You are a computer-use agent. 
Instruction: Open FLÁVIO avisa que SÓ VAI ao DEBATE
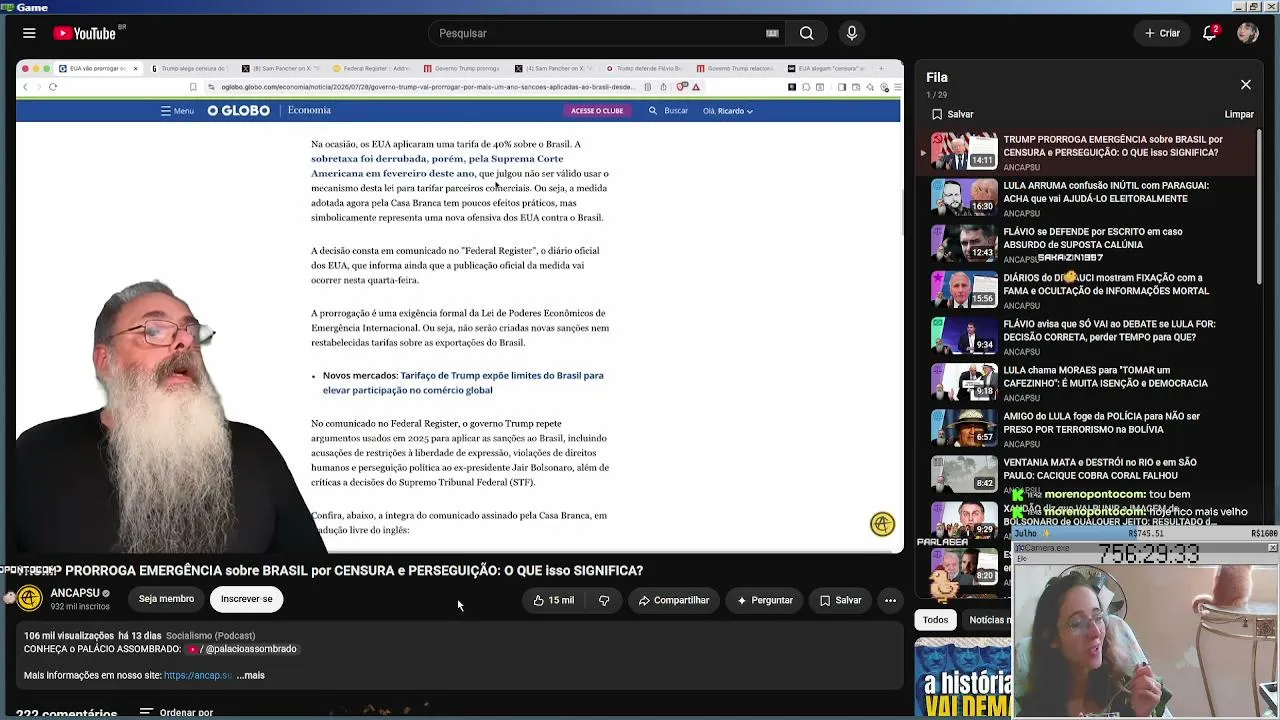1109,331
